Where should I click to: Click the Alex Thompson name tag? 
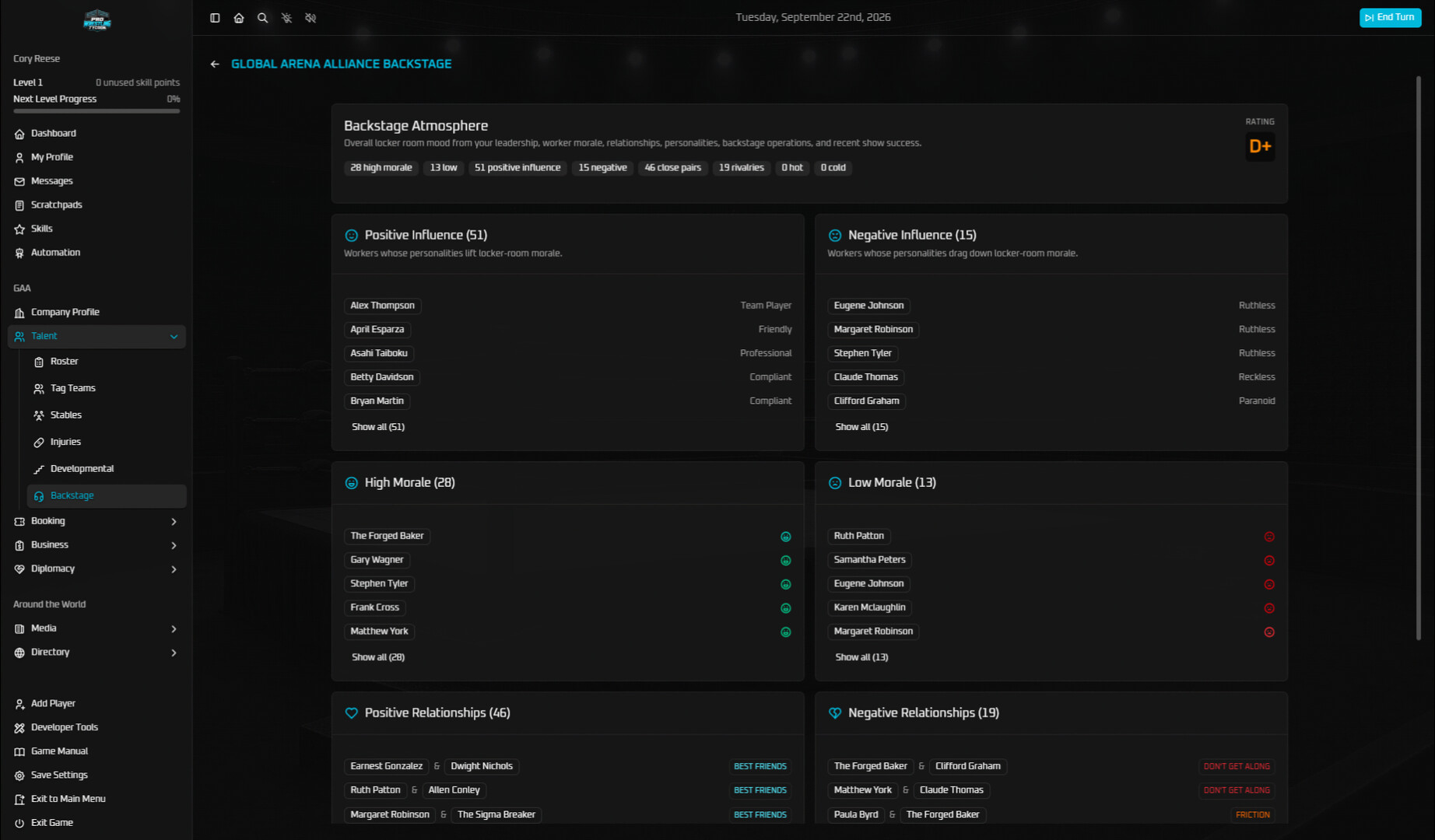point(382,306)
